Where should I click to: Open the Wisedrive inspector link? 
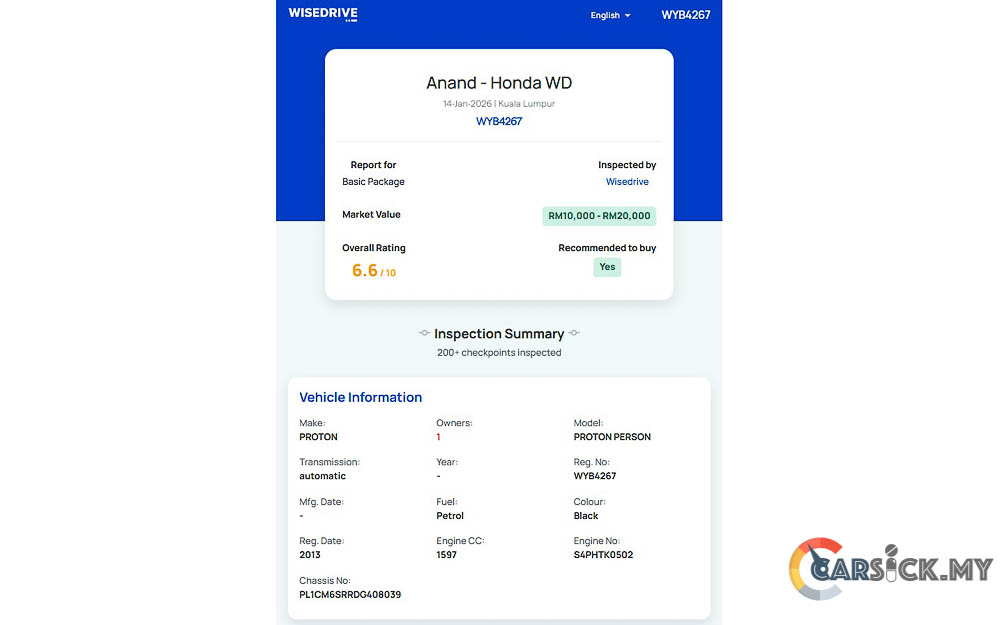click(x=627, y=182)
